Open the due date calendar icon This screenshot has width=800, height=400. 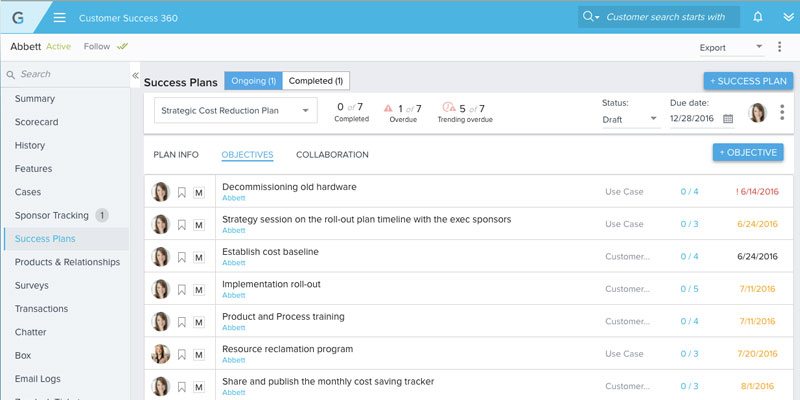pyautogui.click(x=728, y=119)
